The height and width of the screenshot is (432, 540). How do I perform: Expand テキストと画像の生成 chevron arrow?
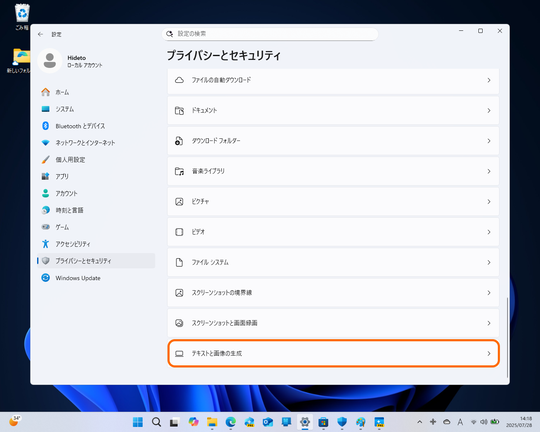point(489,353)
